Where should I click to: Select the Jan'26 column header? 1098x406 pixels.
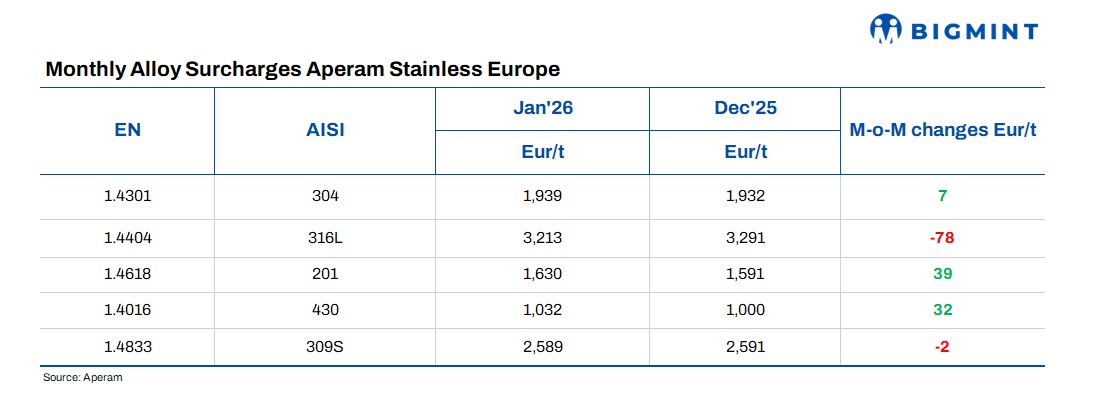point(542,108)
